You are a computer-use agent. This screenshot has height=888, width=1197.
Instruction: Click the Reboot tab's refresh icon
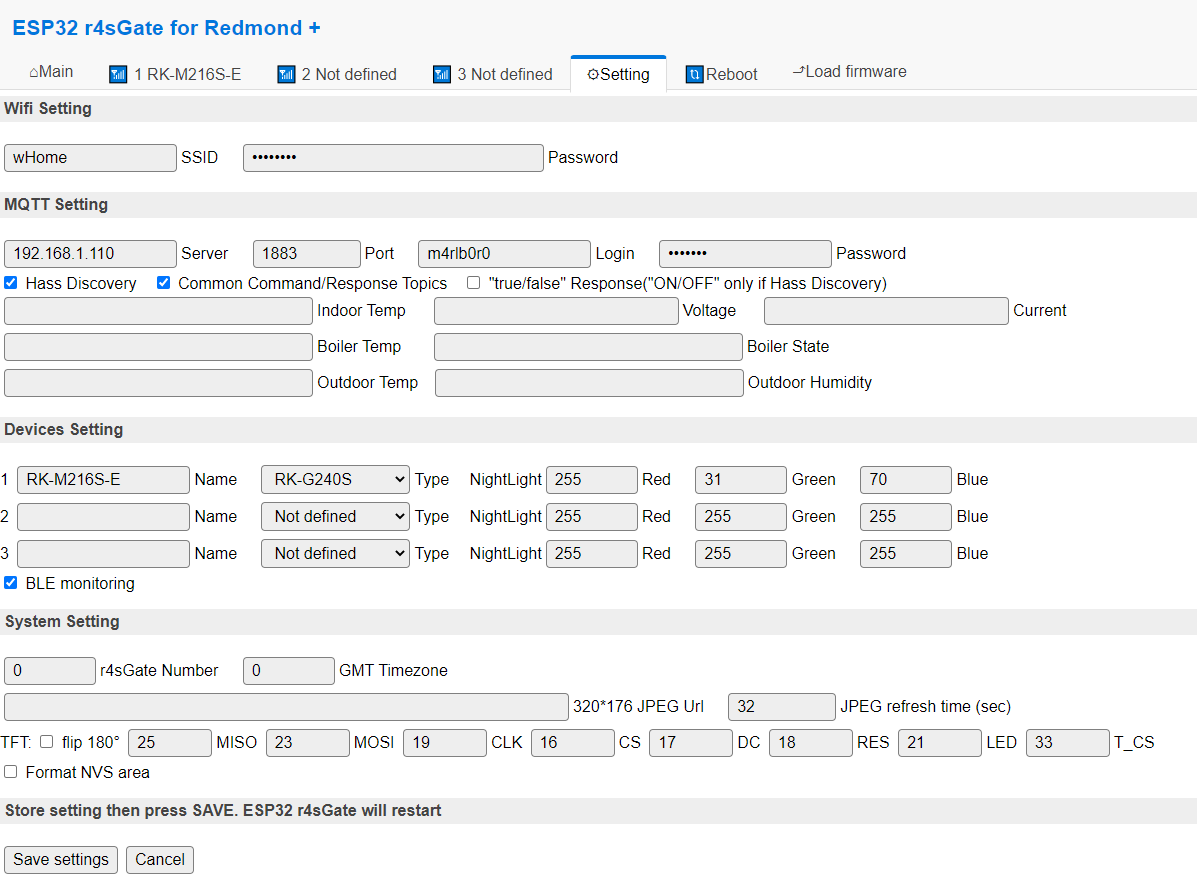point(694,75)
